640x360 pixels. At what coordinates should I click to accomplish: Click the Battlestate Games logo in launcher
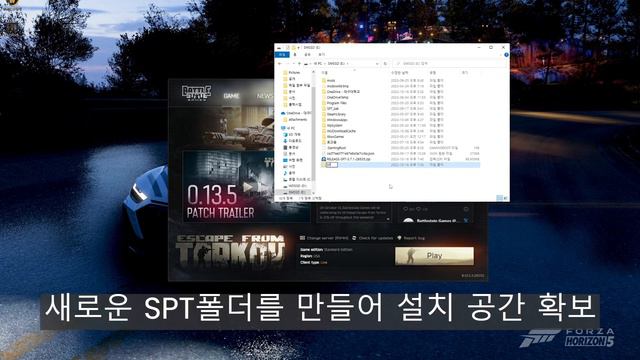point(196,94)
